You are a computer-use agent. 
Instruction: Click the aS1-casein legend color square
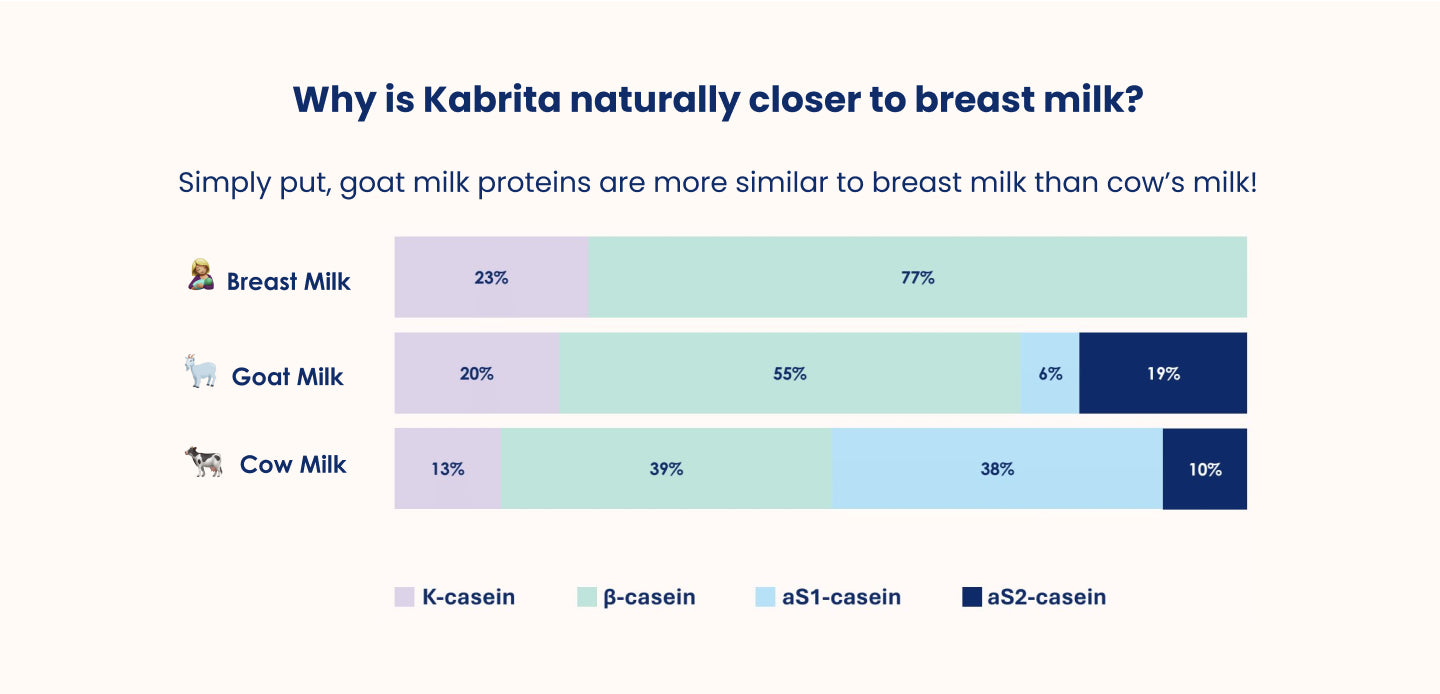point(765,597)
